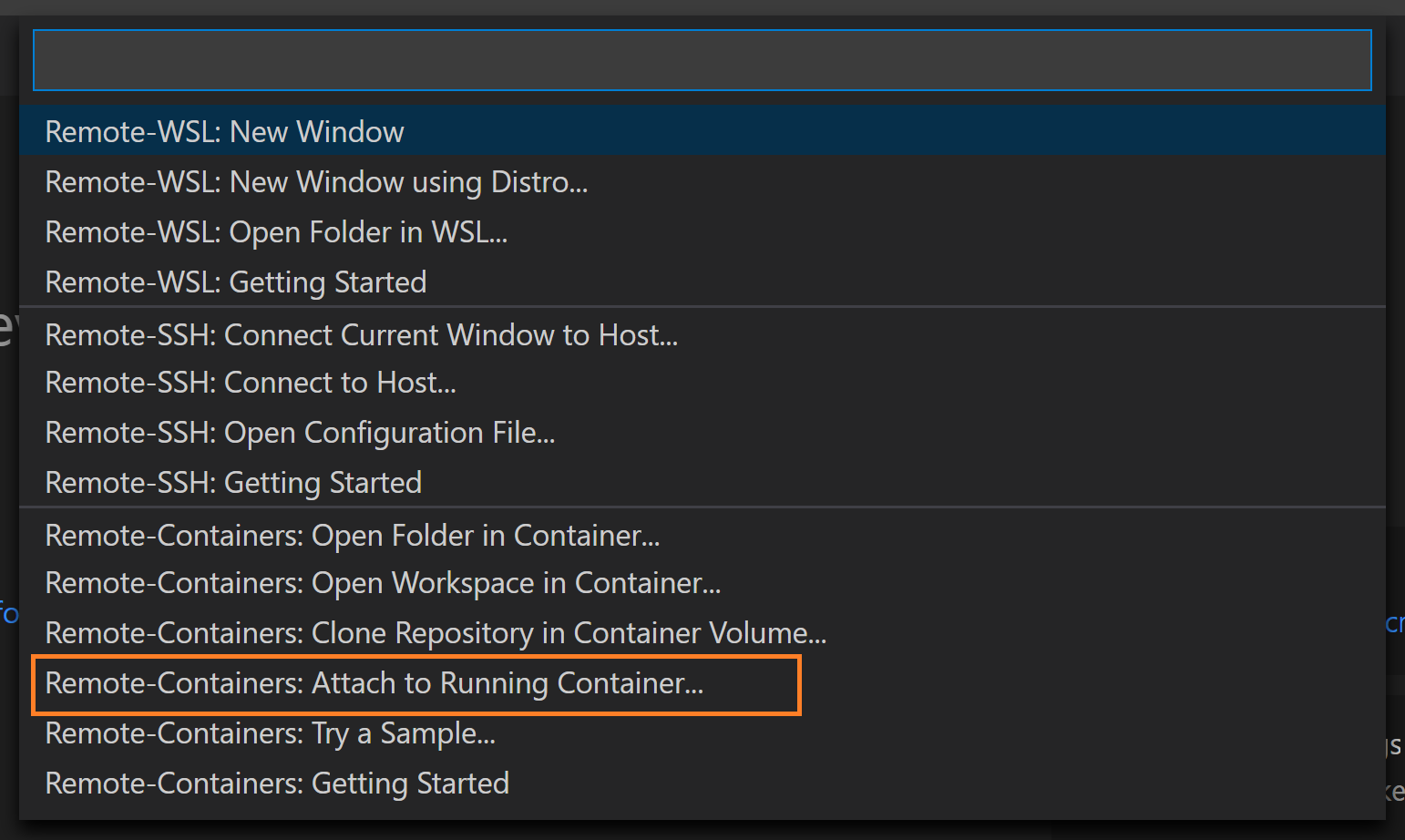Choose Remote-SSH: Open Configuration File...

(702, 432)
